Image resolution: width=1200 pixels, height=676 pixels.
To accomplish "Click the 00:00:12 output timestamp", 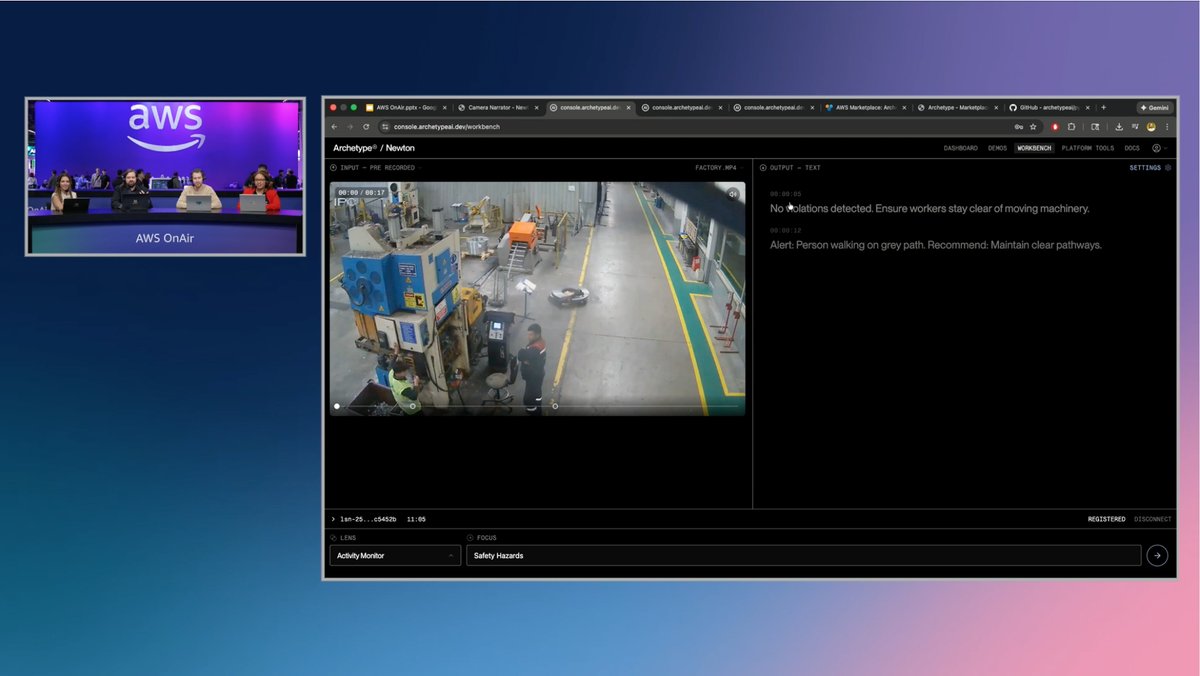I will pyautogui.click(x=785, y=231).
